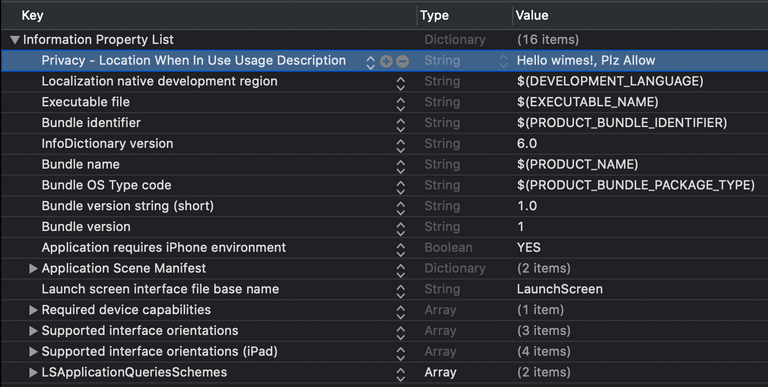Open key stepper for Bundle version row
This screenshot has width=768, height=387.
coord(401,228)
